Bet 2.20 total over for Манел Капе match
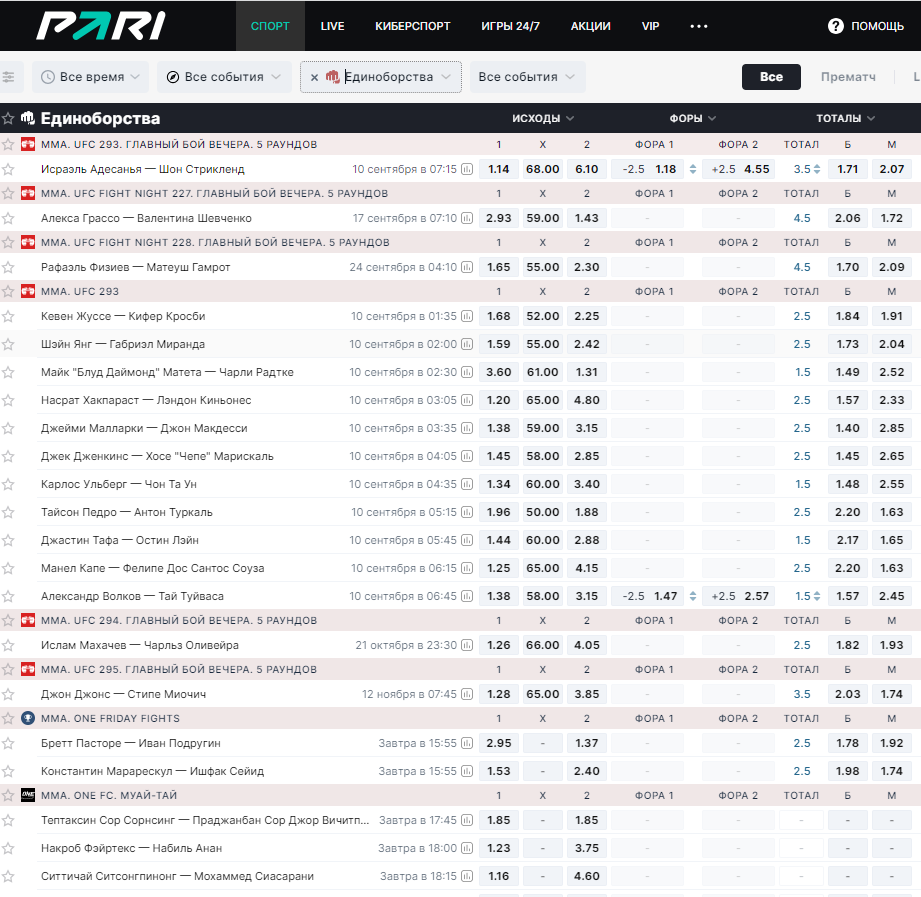Image resolution: width=921 pixels, height=897 pixels. tap(848, 568)
